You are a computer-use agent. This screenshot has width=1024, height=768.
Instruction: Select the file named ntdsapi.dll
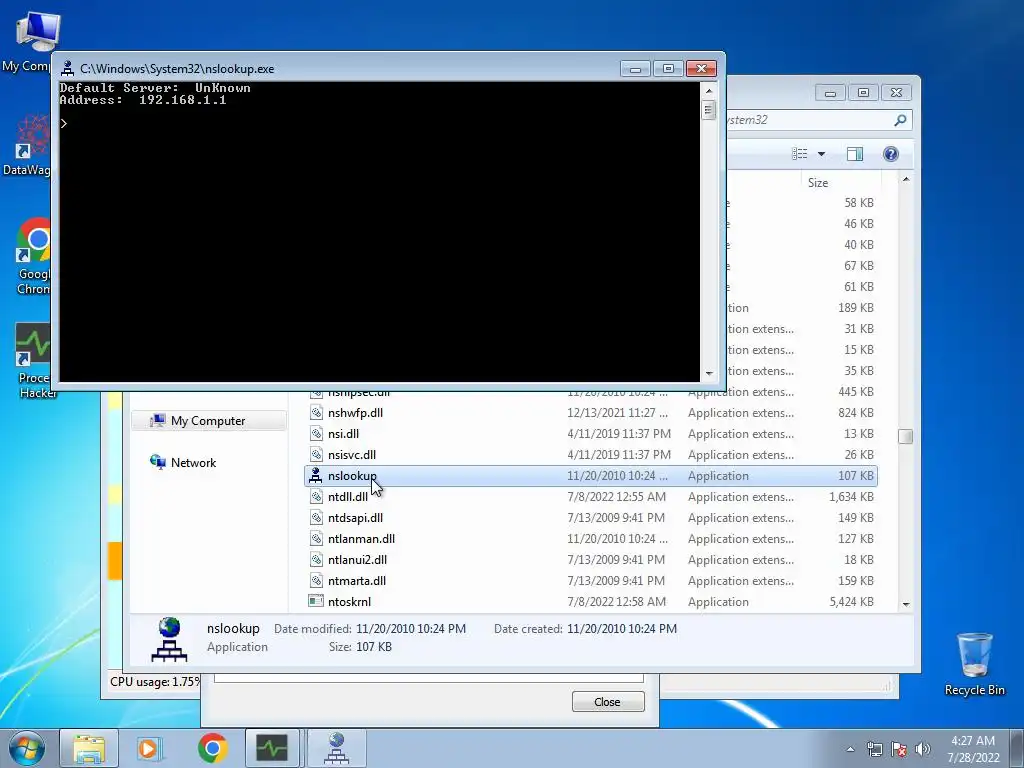click(355, 518)
